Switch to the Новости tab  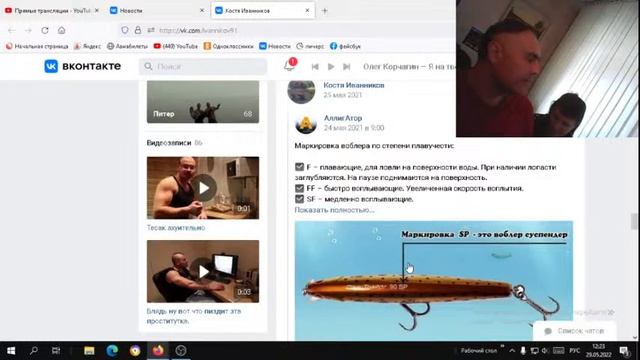click(157, 11)
